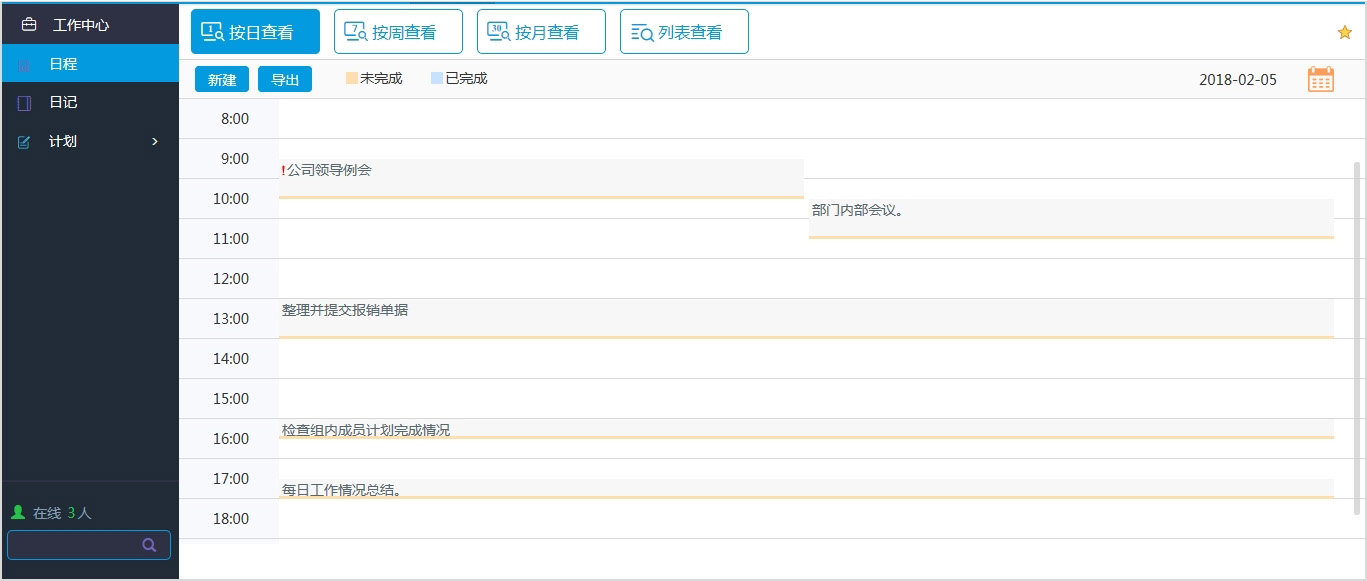The height and width of the screenshot is (581, 1367).
Task: Switch to 按周查看 view
Action: (x=397, y=31)
